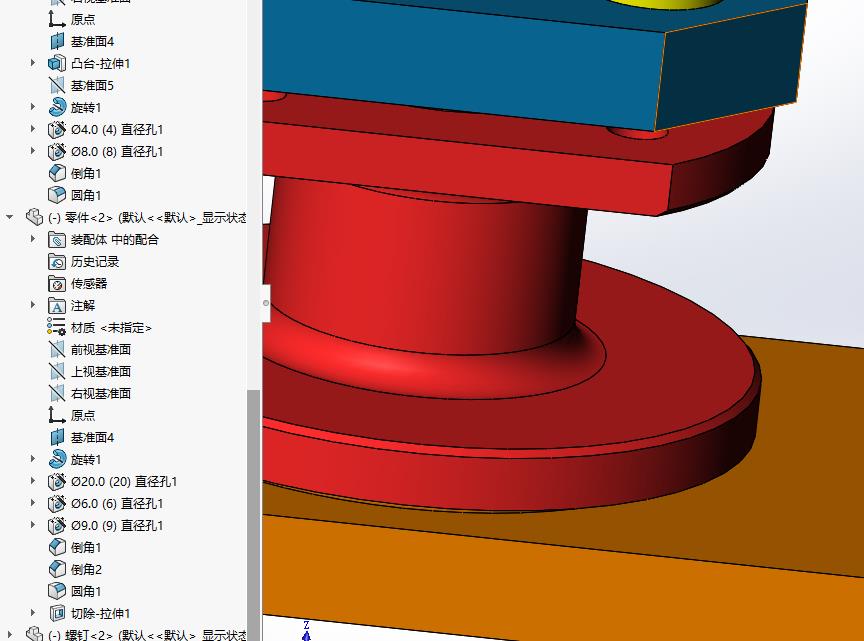Select the 历史记录 history folder icon
The height and width of the screenshot is (641, 864).
pyautogui.click(x=57, y=261)
